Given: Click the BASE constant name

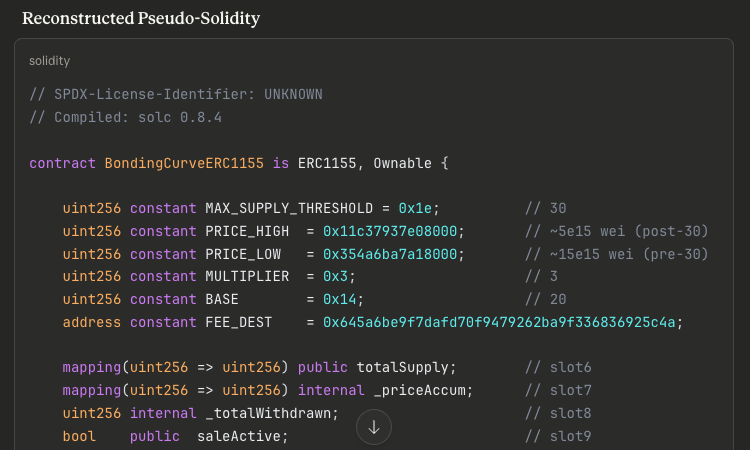Looking at the screenshot, I should (x=222, y=299).
